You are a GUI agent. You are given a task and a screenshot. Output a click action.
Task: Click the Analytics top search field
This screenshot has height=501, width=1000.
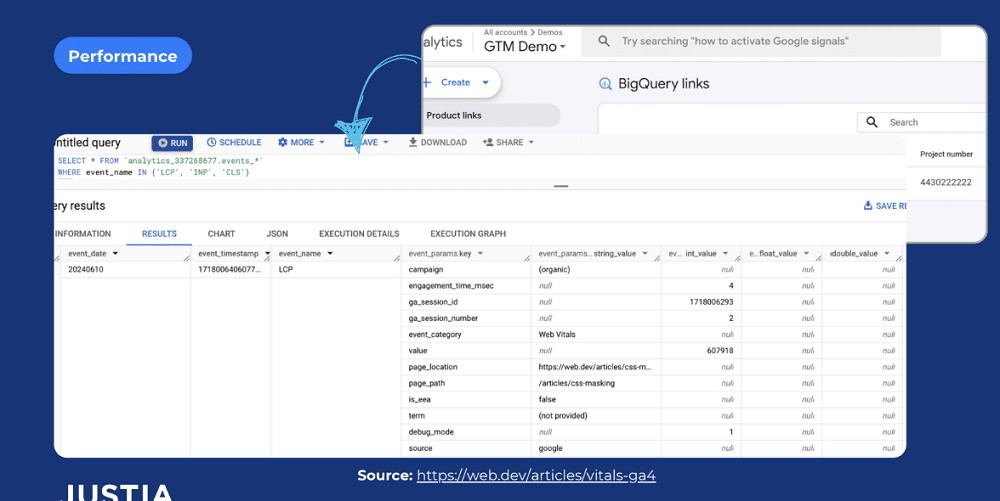[x=761, y=41]
